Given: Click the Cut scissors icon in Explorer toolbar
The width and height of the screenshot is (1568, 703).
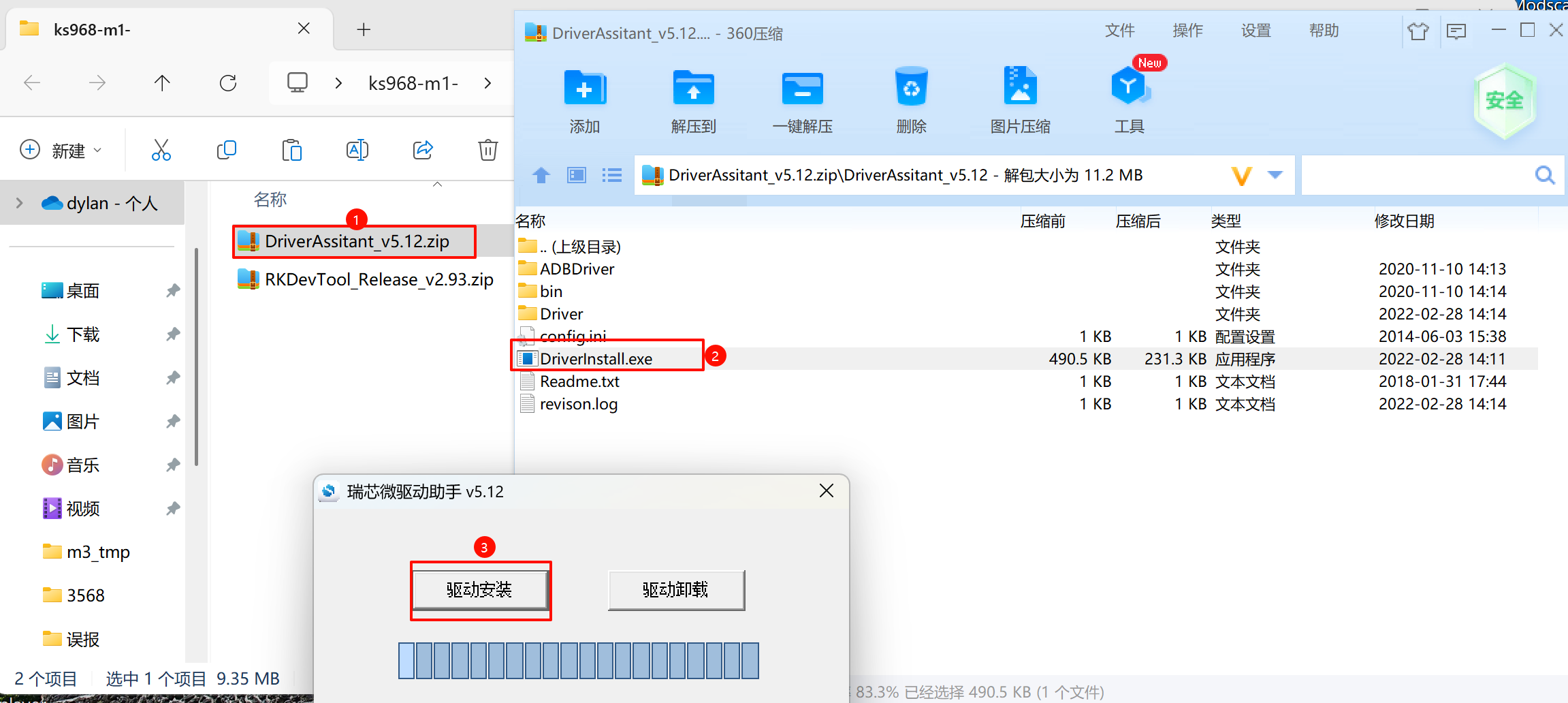Looking at the screenshot, I should (x=161, y=150).
